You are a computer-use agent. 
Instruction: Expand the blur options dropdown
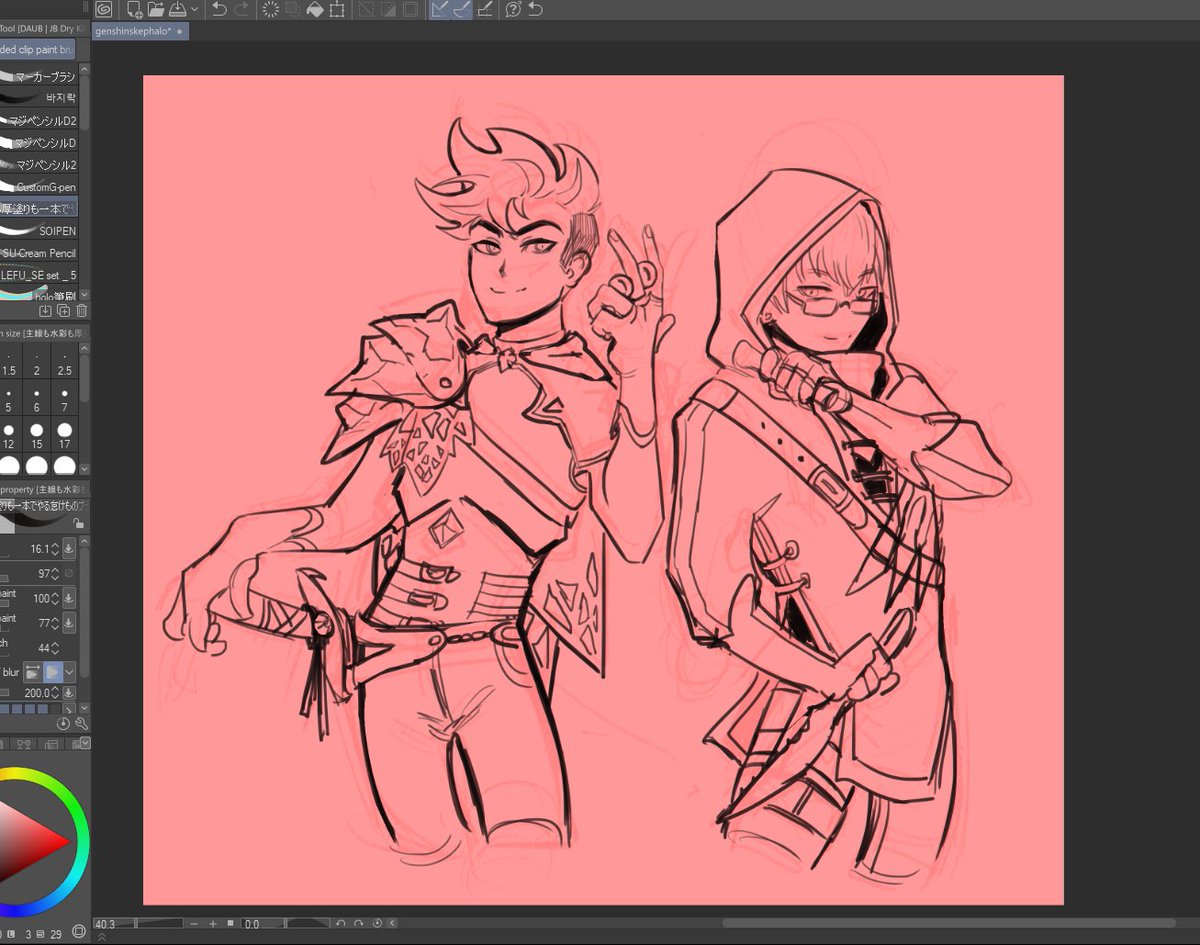[69, 673]
